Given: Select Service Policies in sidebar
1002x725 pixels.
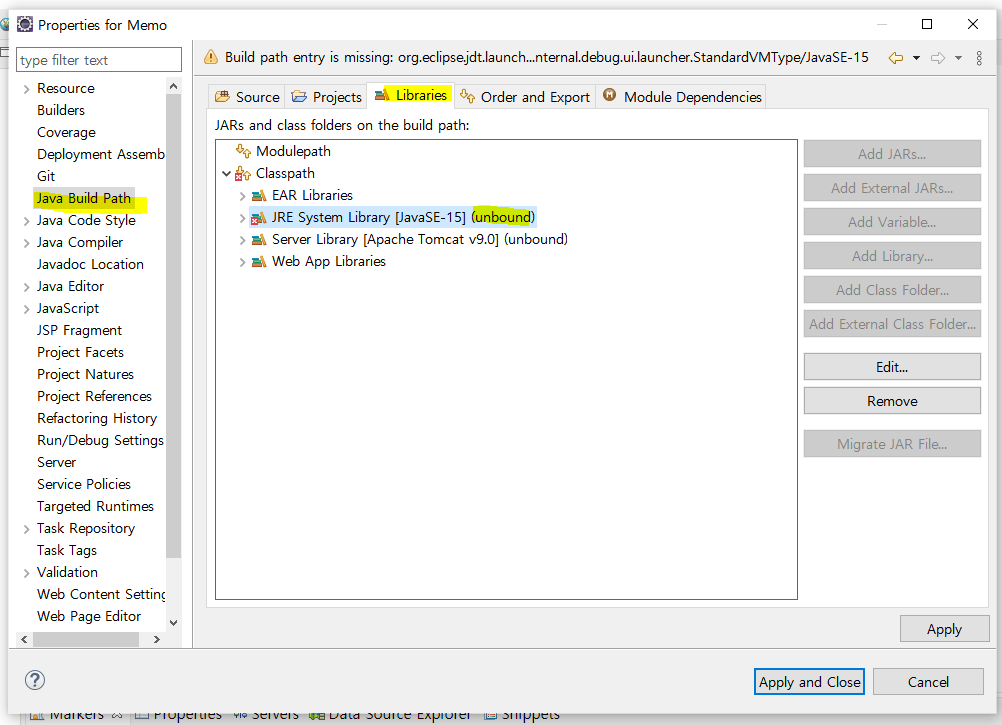Looking at the screenshot, I should [84, 485].
